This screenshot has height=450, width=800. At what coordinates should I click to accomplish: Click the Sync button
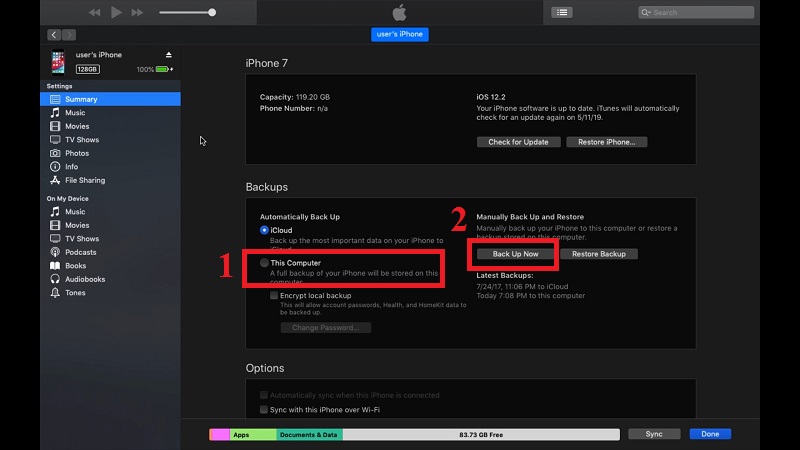(654, 434)
